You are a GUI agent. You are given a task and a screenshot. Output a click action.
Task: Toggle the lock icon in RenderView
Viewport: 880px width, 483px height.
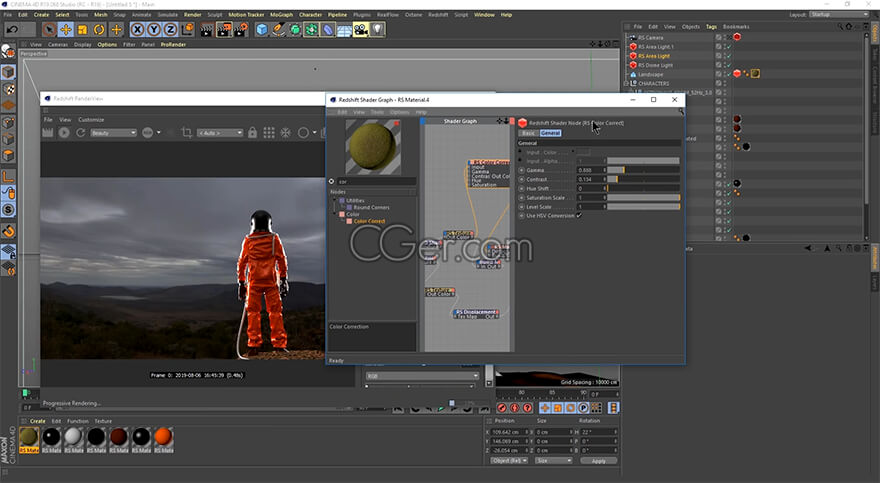253,132
